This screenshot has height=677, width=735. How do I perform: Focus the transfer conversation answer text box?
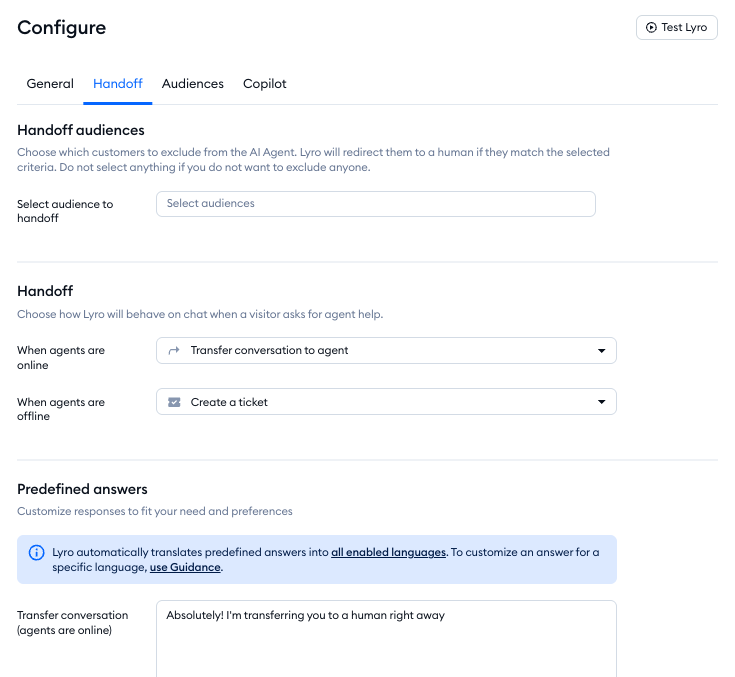pyautogui.click(x=386, y=638)
